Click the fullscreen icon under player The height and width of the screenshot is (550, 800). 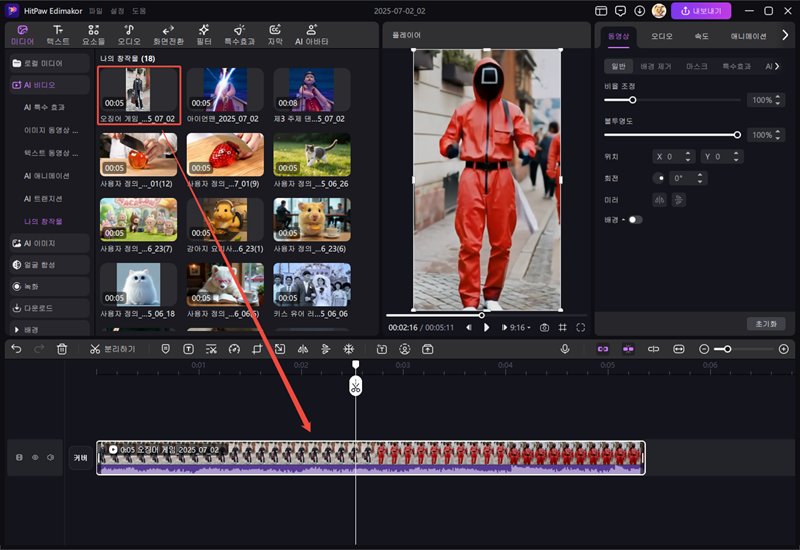click(581, 328)
